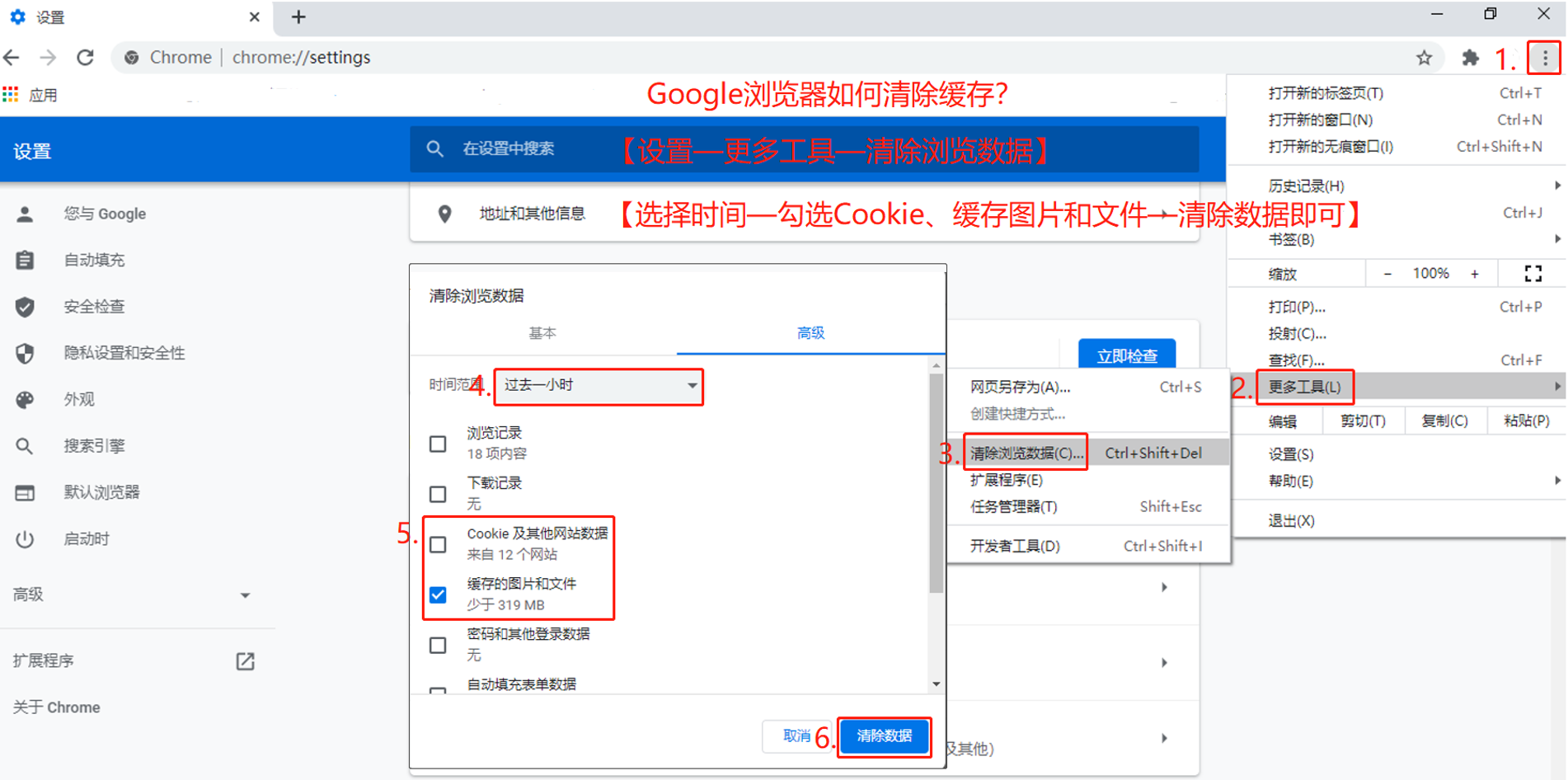Click the new tab plus button
The width and height of the screenshot is (1568, 780).
coord(298,16)
